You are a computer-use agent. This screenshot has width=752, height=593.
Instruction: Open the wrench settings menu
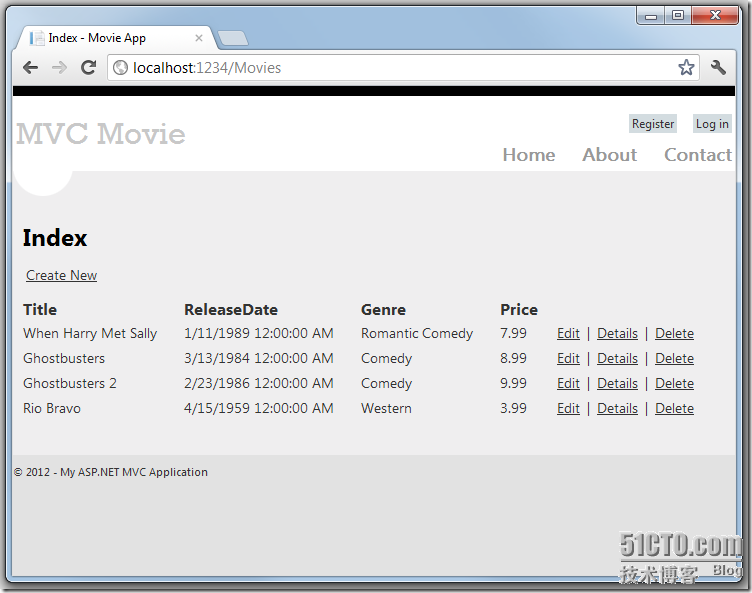718,68
